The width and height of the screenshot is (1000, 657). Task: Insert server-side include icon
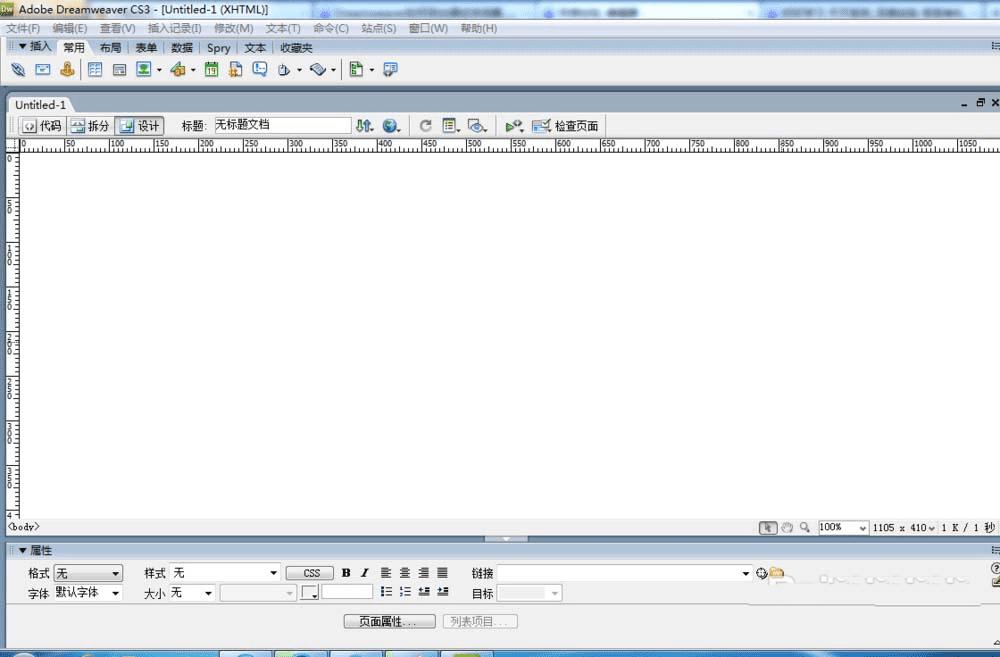click(x=235, y=70)
